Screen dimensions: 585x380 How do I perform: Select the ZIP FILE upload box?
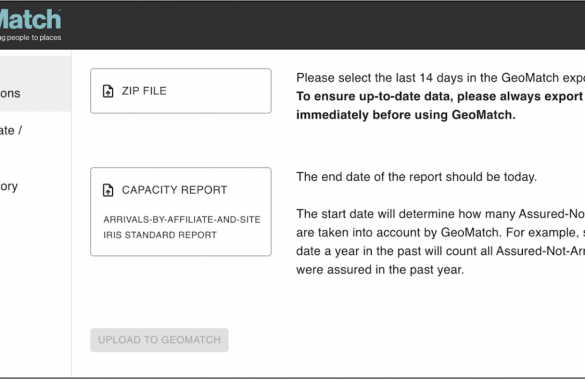point(181,91)
